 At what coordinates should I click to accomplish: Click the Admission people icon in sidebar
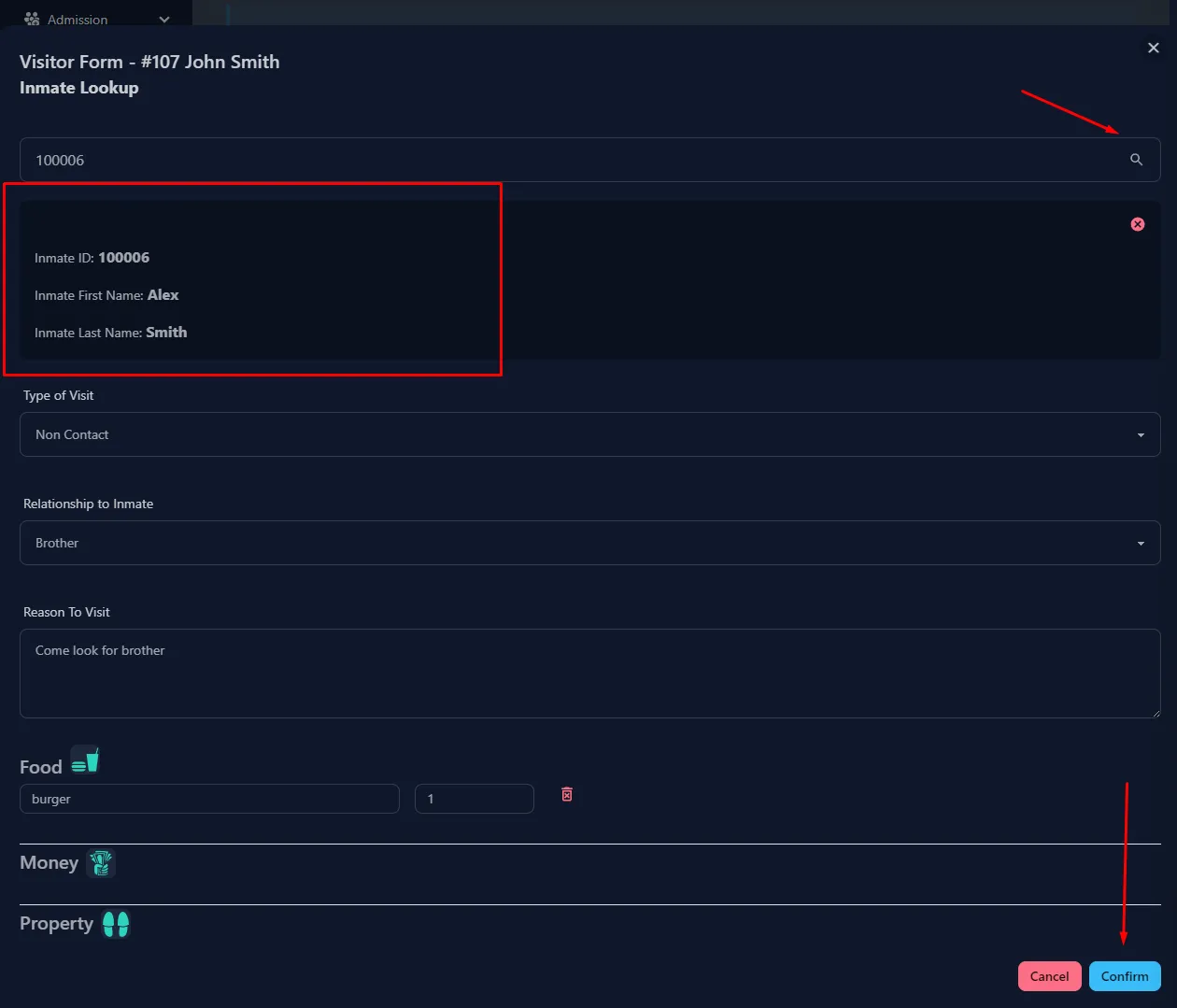pyautogui.click(x=32, y=19)
